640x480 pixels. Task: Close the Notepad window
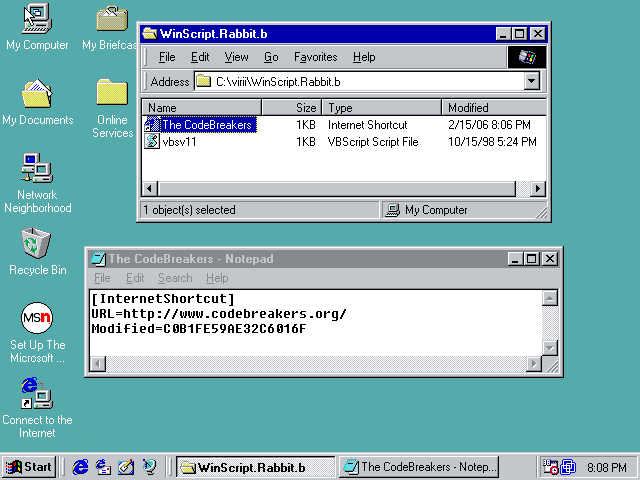[550, 259]
